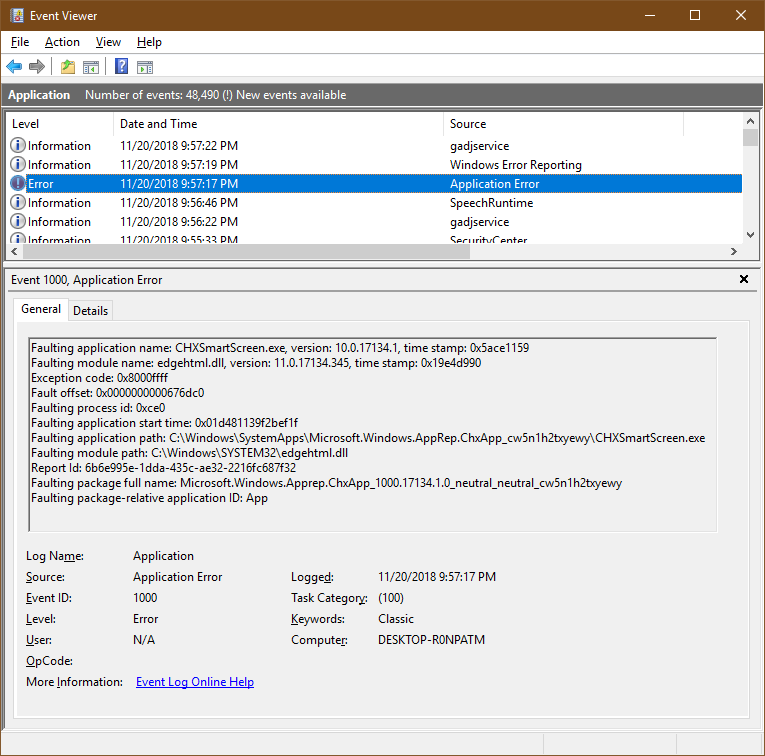Viewport: 765px width, 756px height.
Task: Click the Faulting application start time line
Action: pyautogui.click(x=164, y=423)
